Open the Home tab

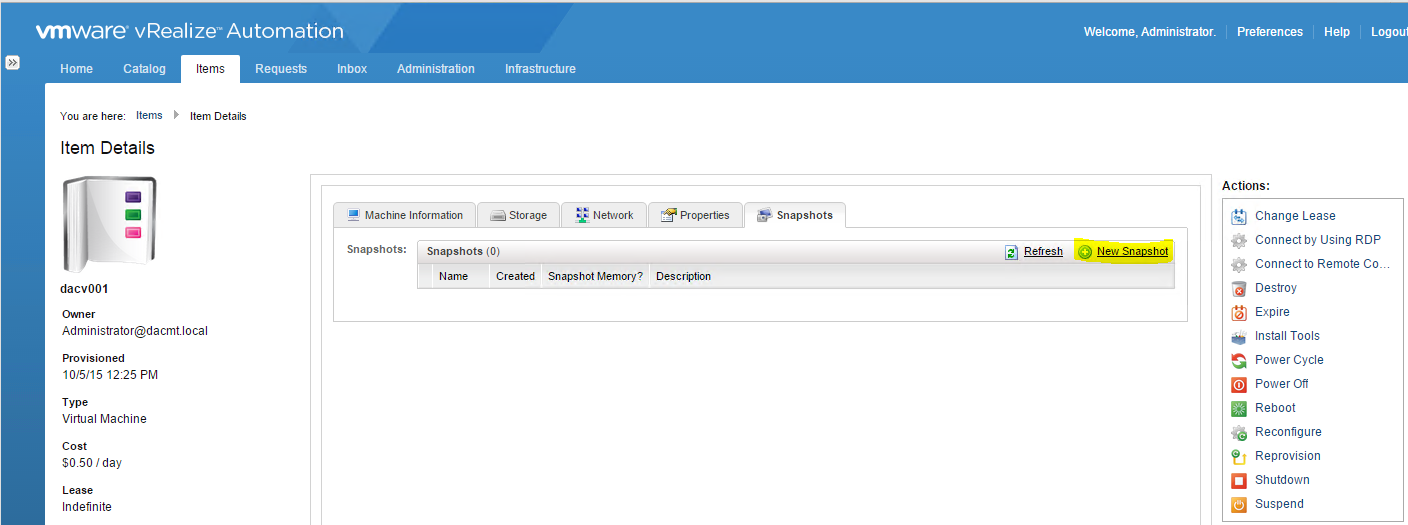coord(76,69)
